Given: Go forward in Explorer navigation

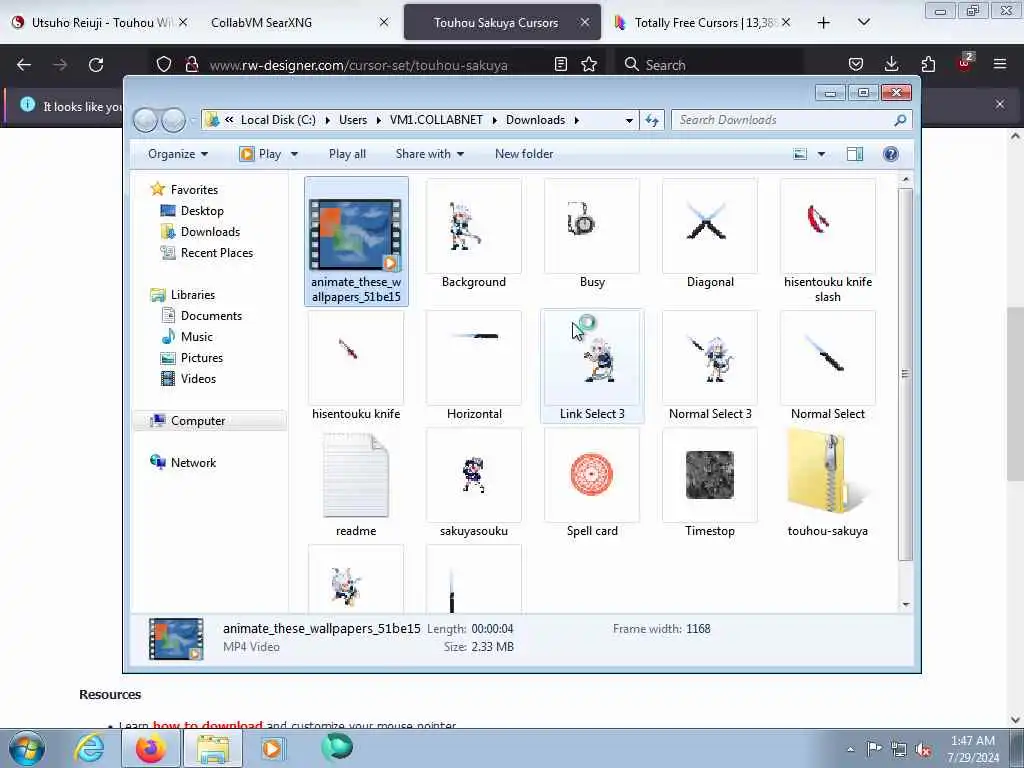Looking at the screenshot, I should 173,120.
